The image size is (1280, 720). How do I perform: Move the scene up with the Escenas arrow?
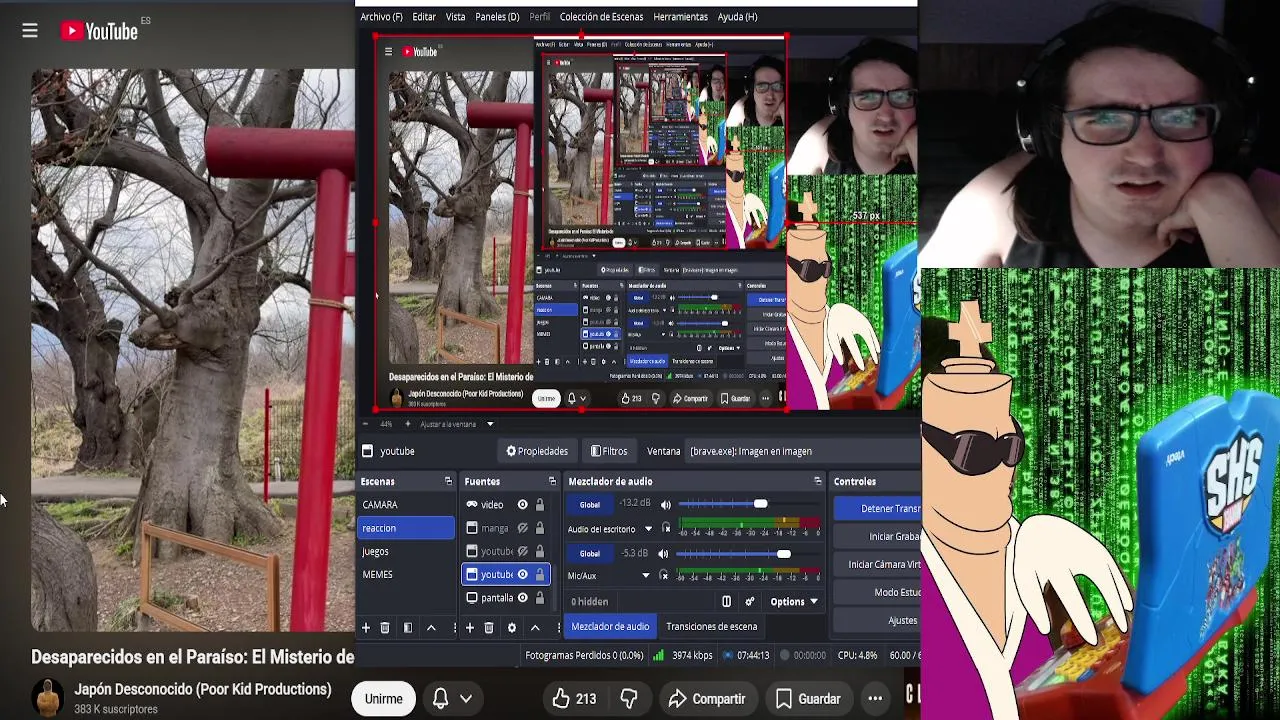(x=431, y=627)
